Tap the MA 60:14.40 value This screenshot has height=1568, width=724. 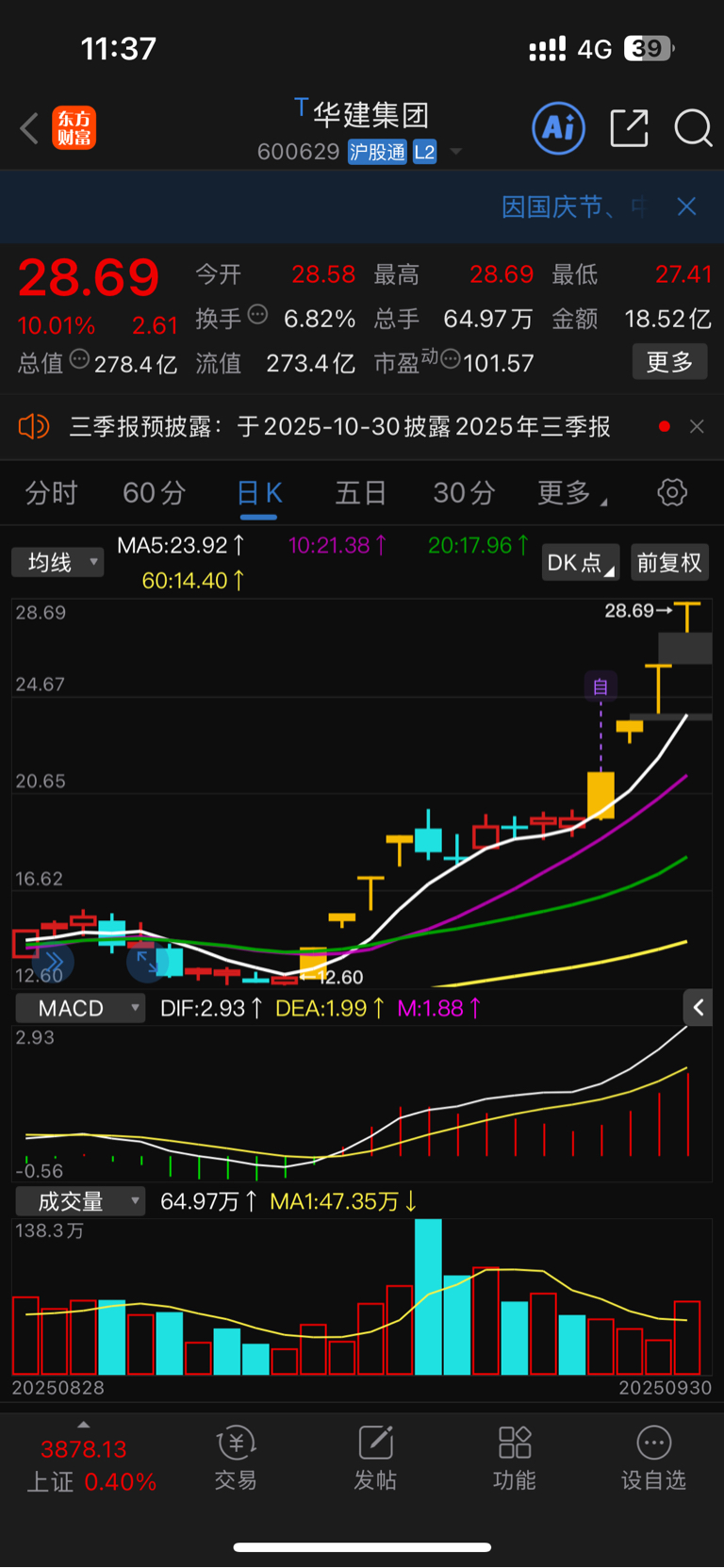click(x=193, y=581)
